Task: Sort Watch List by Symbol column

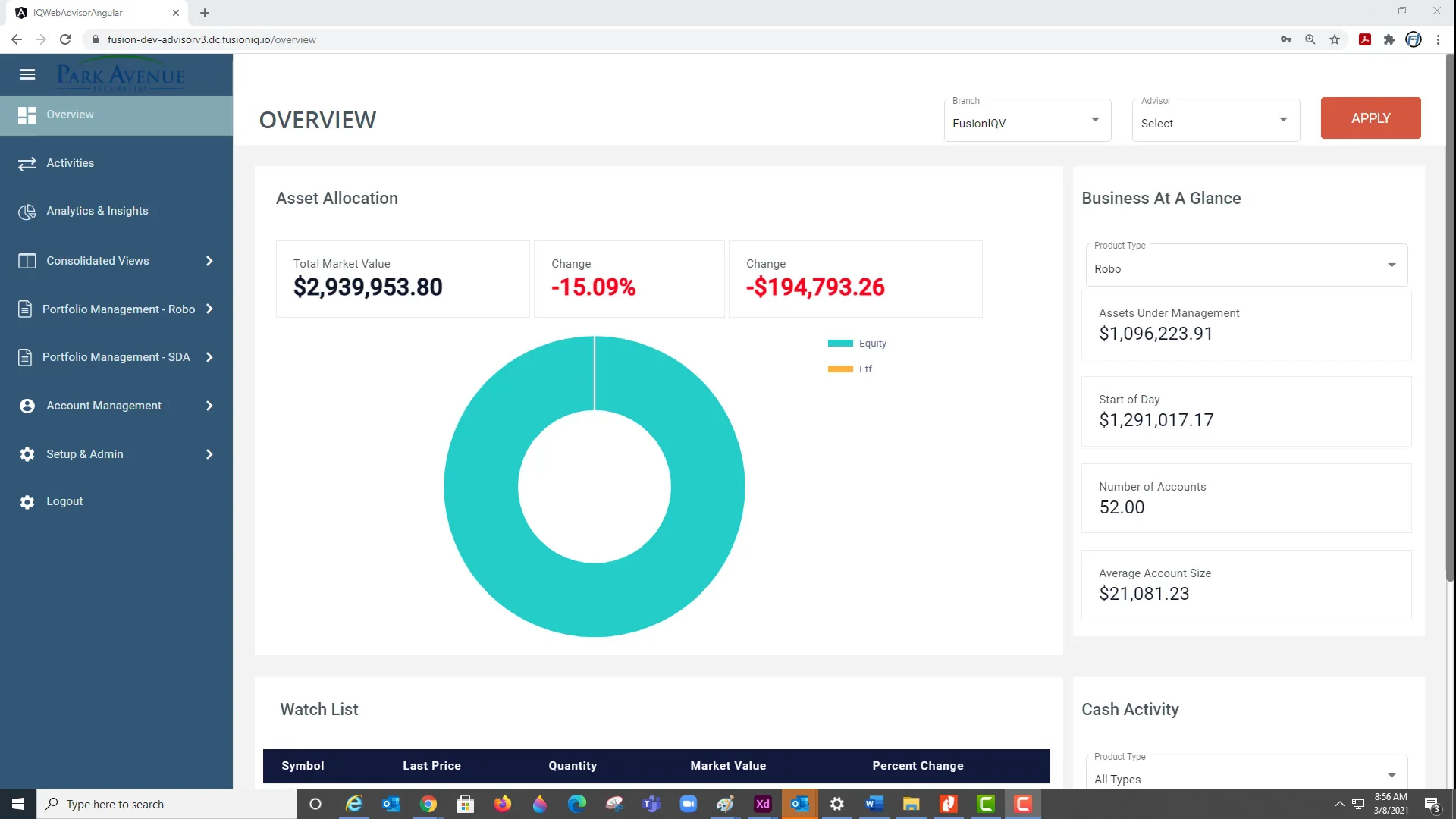Action: click(x=303, y=766)
